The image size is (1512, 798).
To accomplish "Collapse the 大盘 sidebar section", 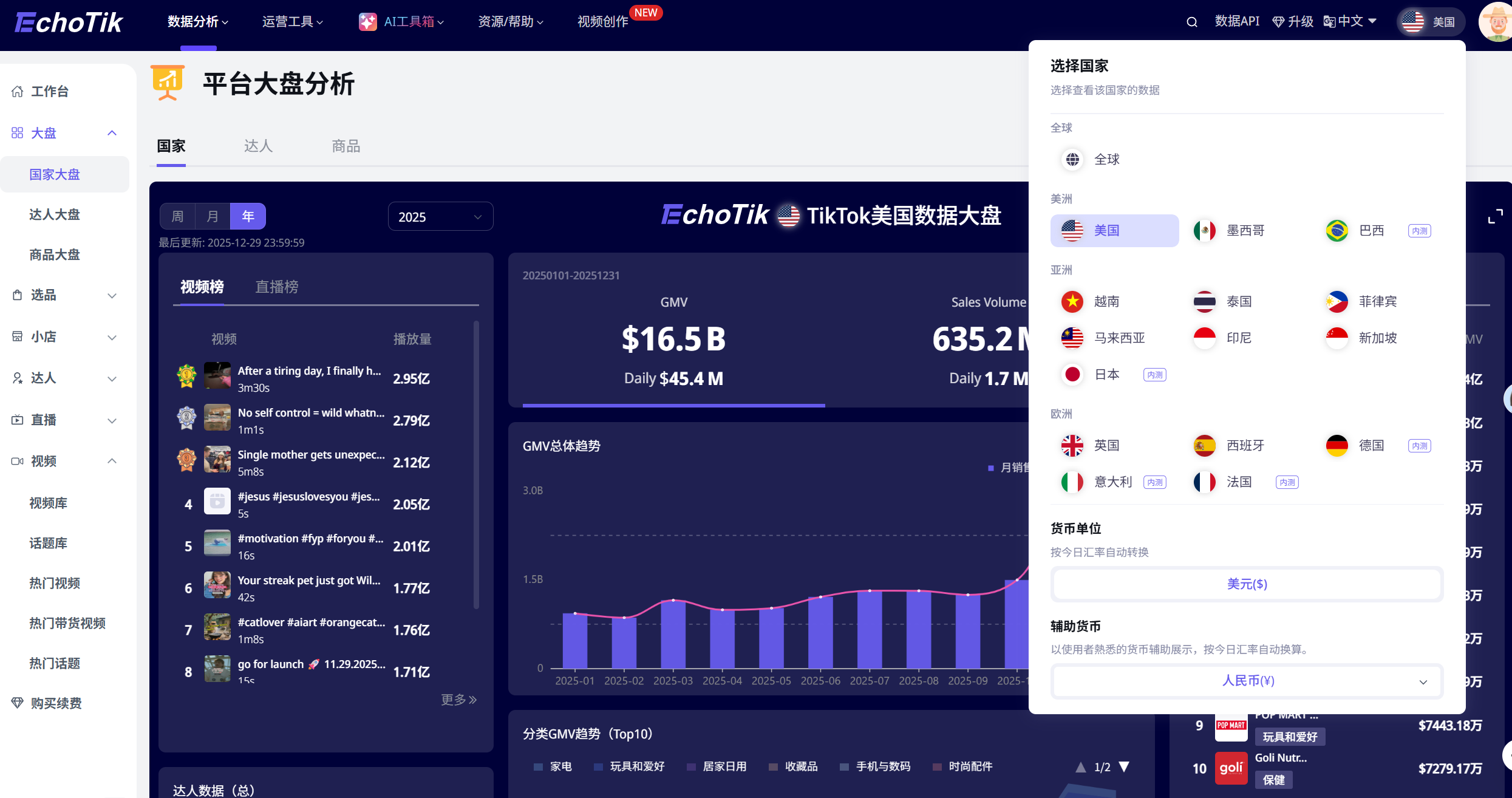I will pos(64,133).
